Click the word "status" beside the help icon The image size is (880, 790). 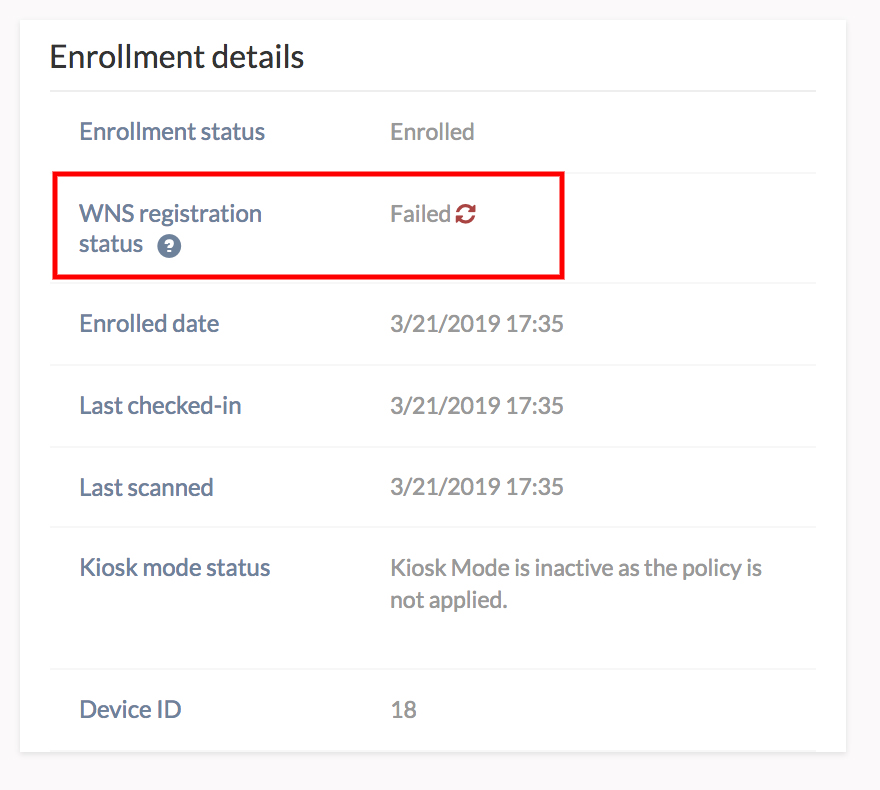(x=111, y=245)
